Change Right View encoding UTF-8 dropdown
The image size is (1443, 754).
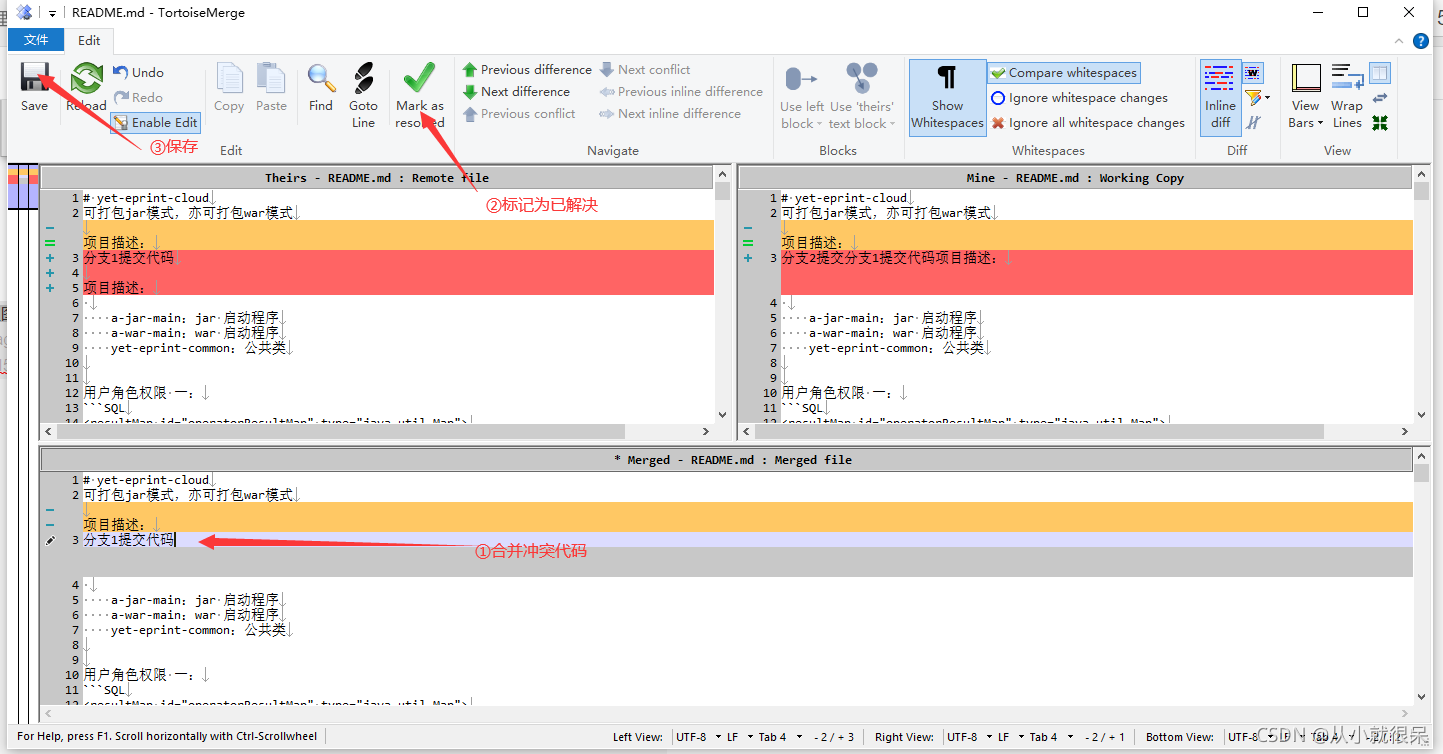click(968, 737)
